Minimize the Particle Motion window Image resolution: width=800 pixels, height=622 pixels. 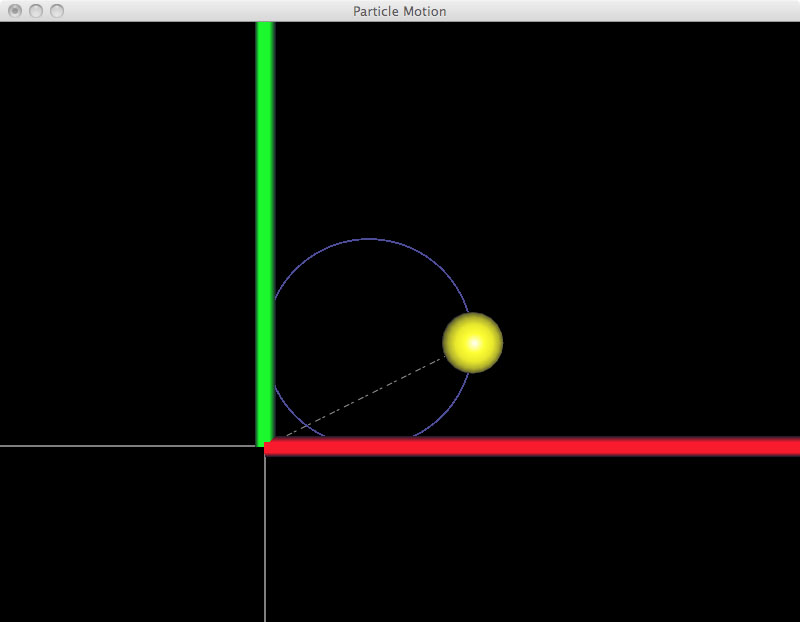click(x=36, y=11)
